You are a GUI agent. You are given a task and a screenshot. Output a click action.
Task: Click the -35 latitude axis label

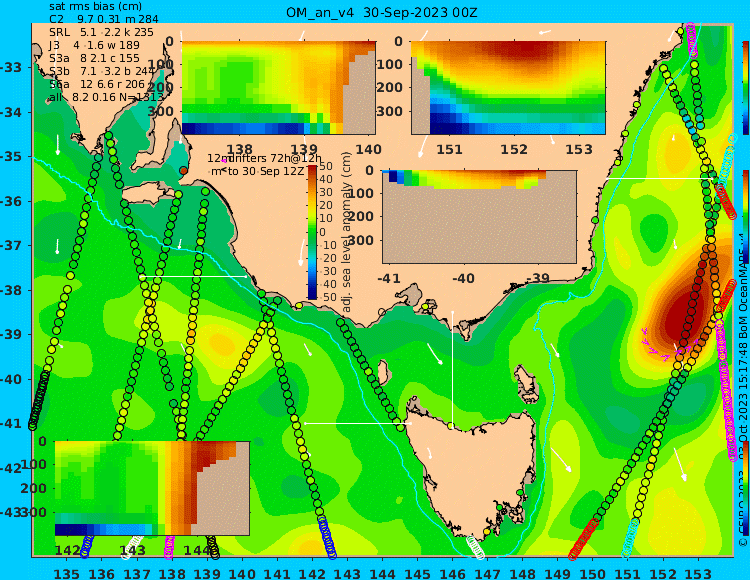click(x=11, y=157)
